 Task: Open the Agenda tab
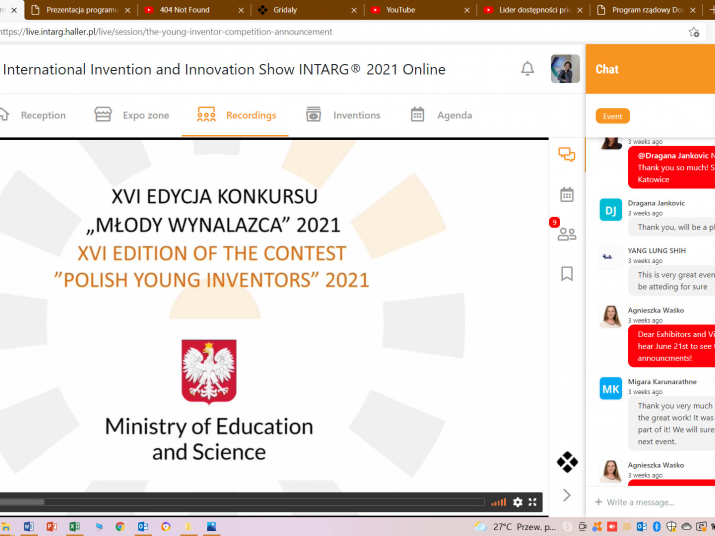[441, 115]
